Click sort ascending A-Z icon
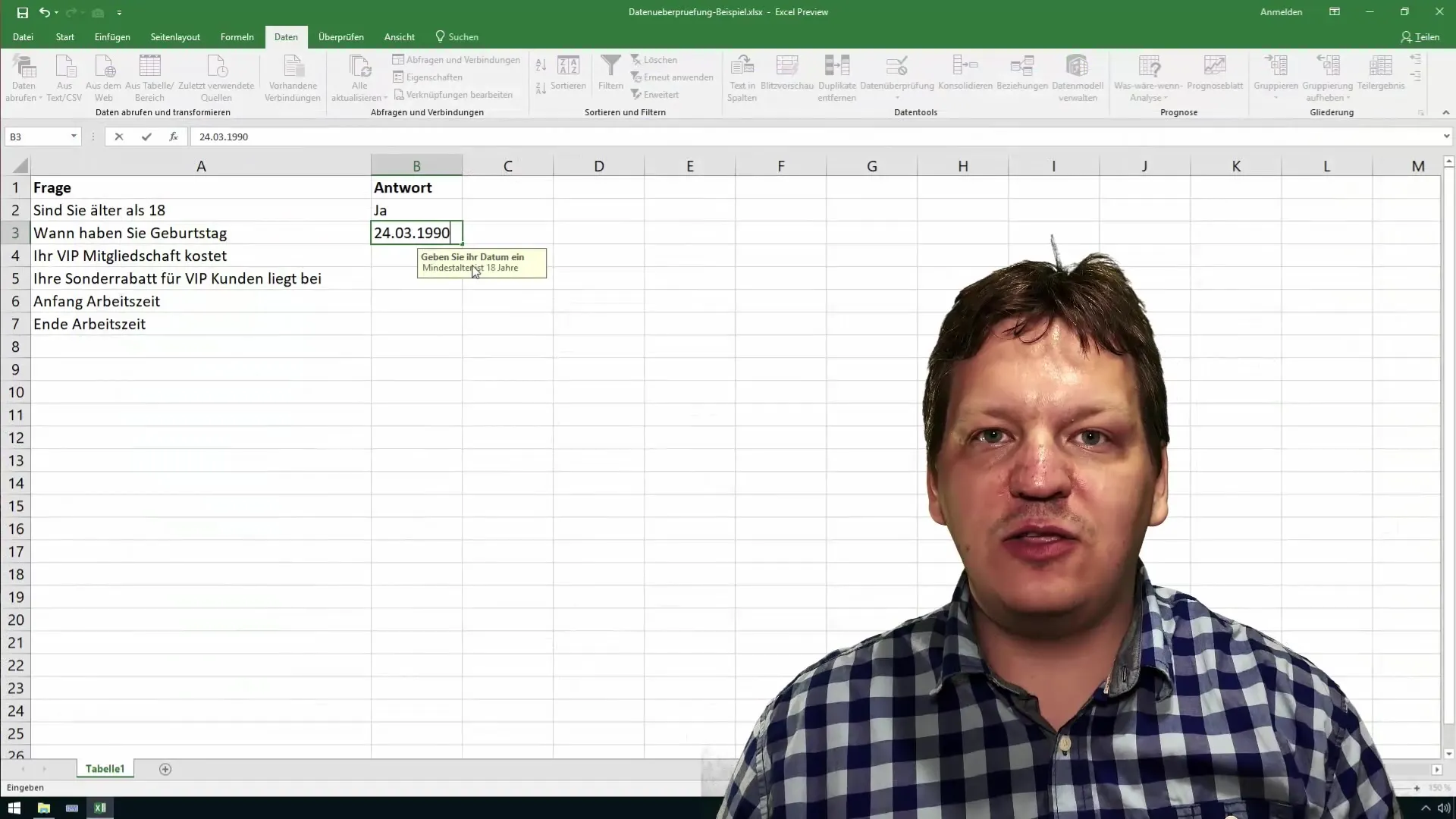This screenshot has width=1456, height=819. (x=541, y=65)
